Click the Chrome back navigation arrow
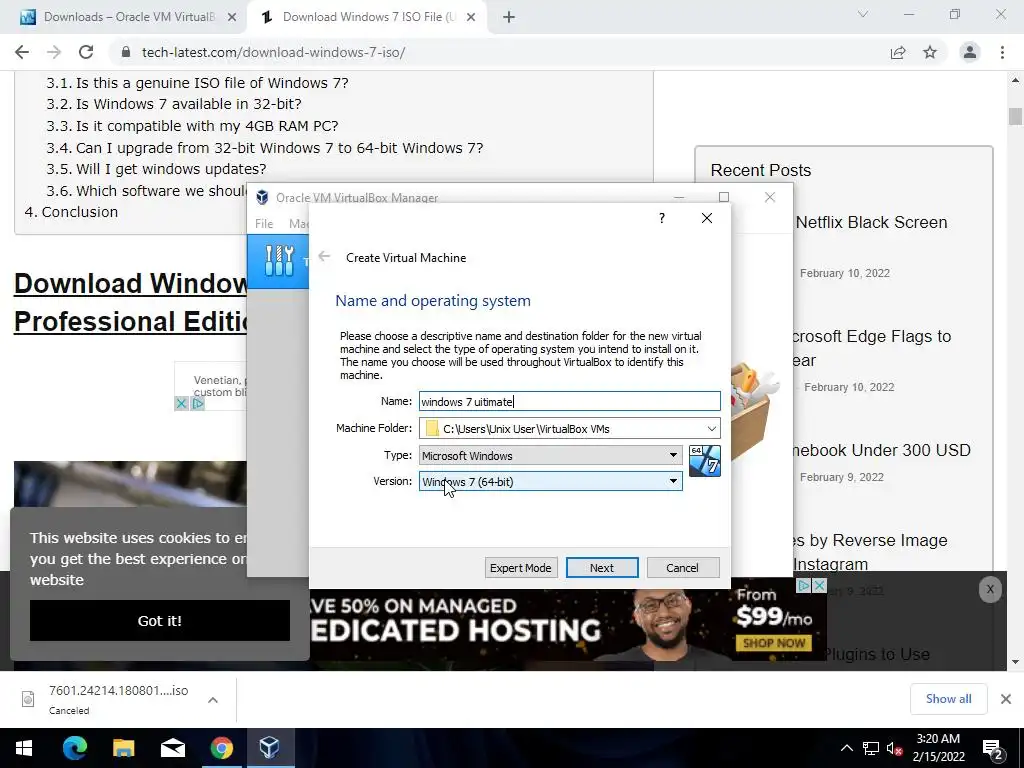Viewport: 1024px width, 768px height. click(22, 52)
